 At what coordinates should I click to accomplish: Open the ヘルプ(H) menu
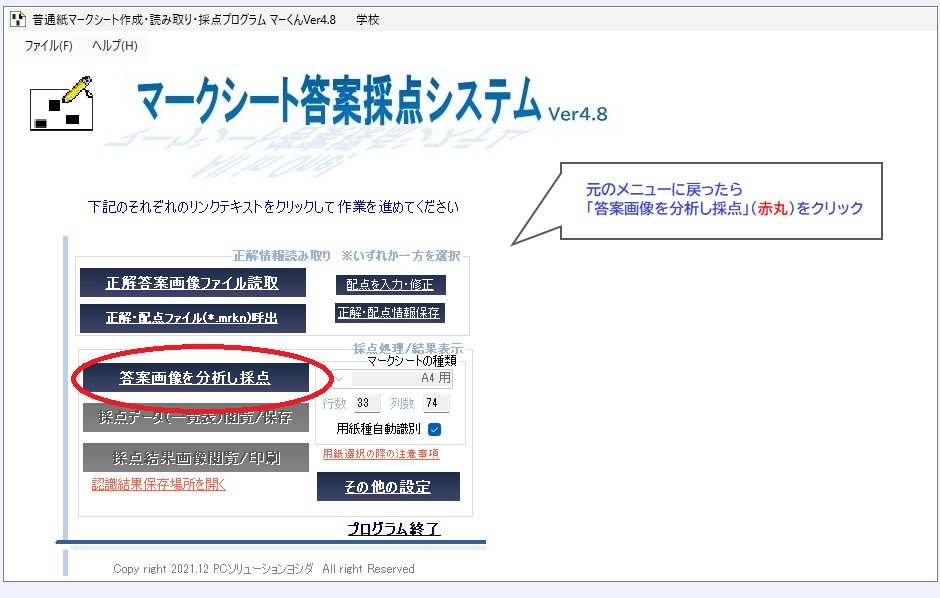[x=114, y=46]
